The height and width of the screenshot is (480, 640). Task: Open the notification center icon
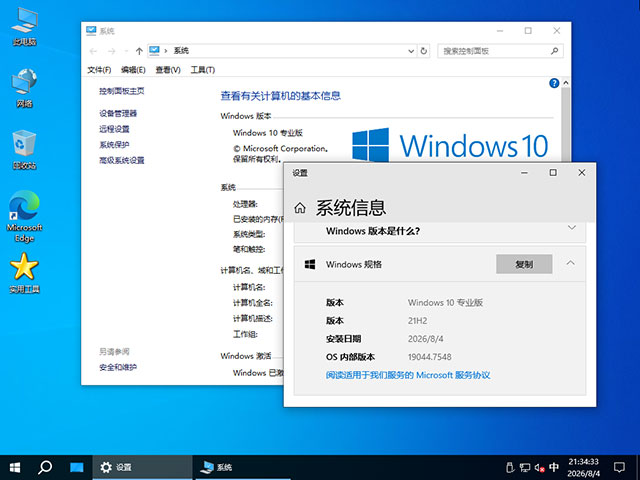point(619,467)
